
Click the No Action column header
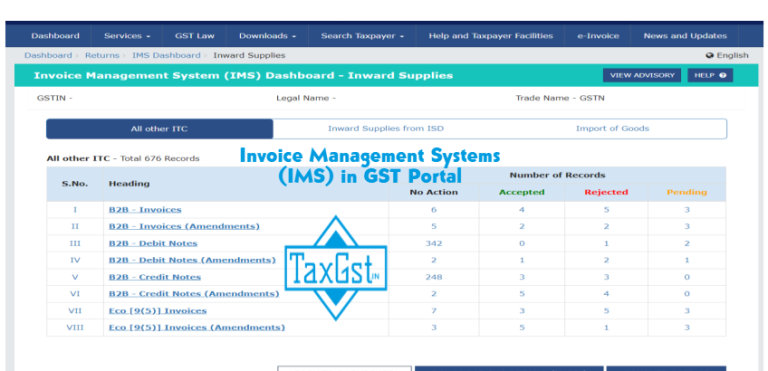click(x=433, y=192)
